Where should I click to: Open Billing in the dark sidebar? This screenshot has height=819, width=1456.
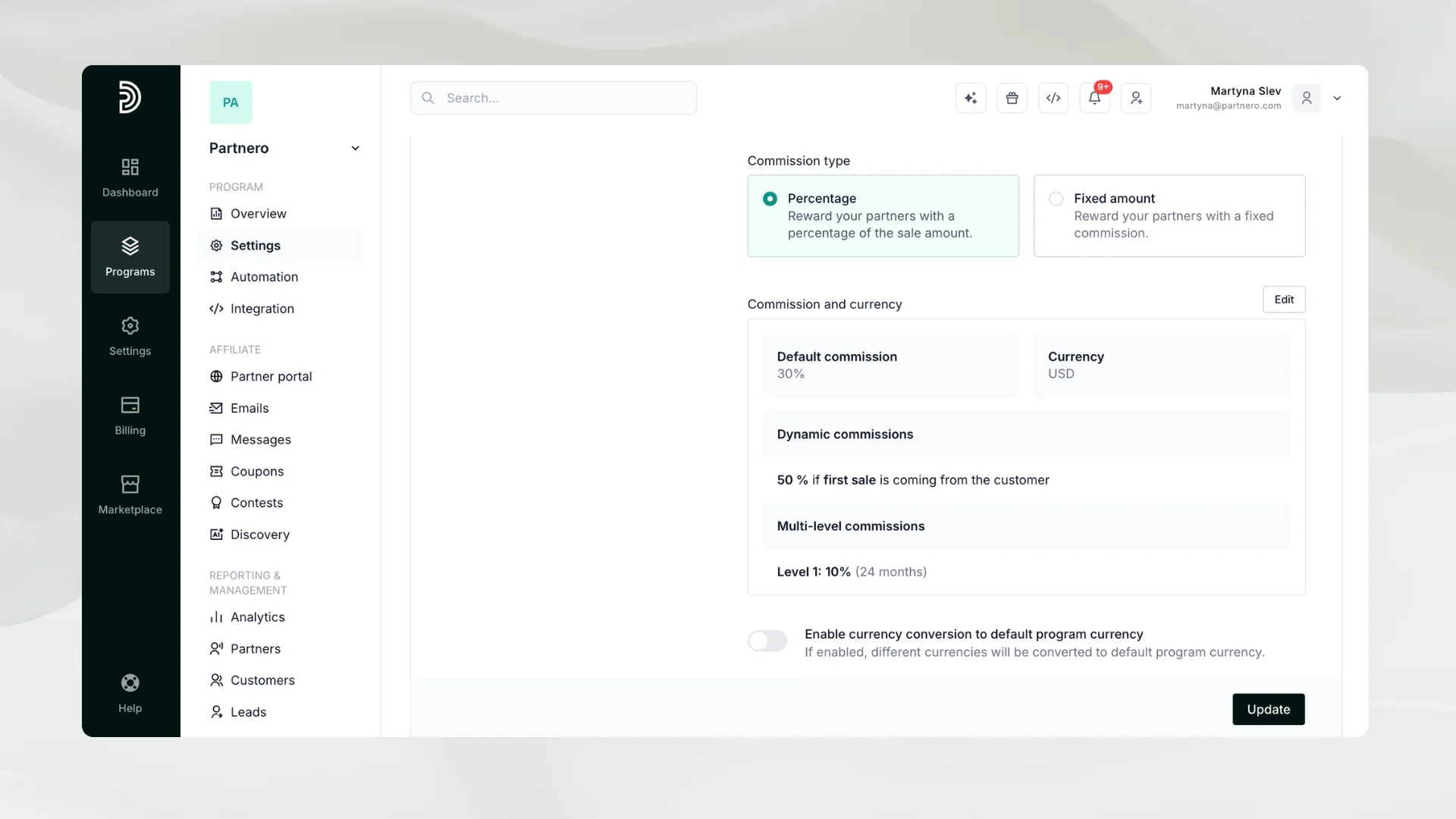click(x=130, y=416)
